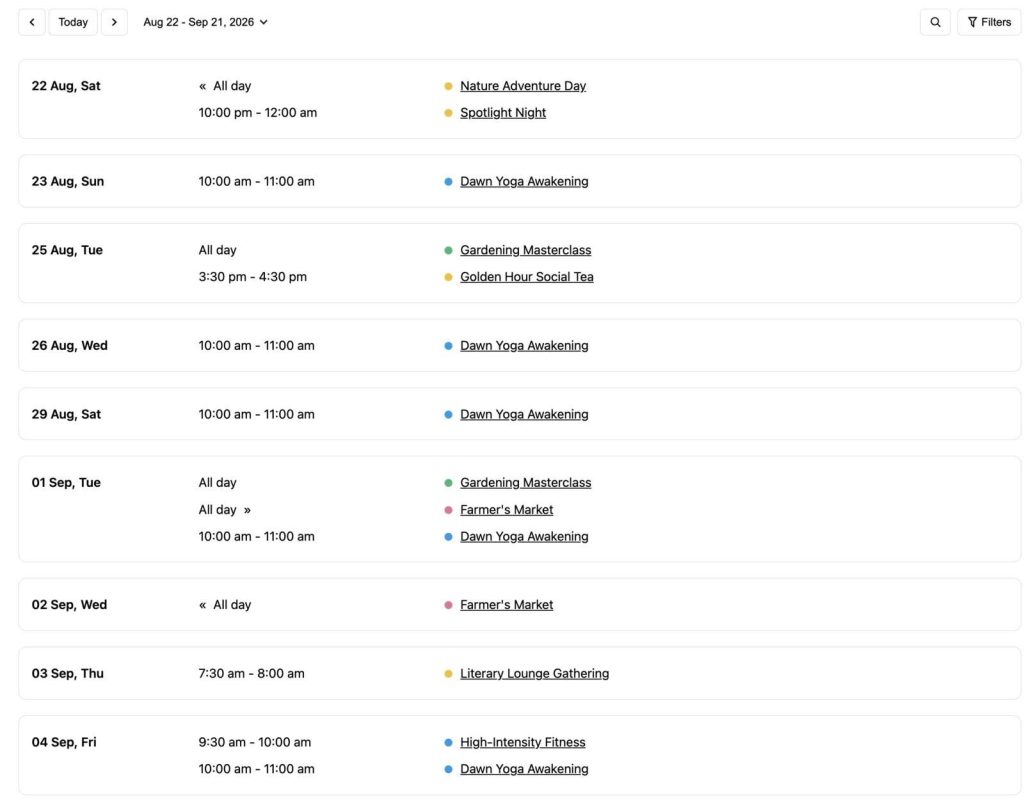Click the '25 Aug, Tue' date heading
Viewport: 1024px width, 803px height.
(x=67, y=250)
